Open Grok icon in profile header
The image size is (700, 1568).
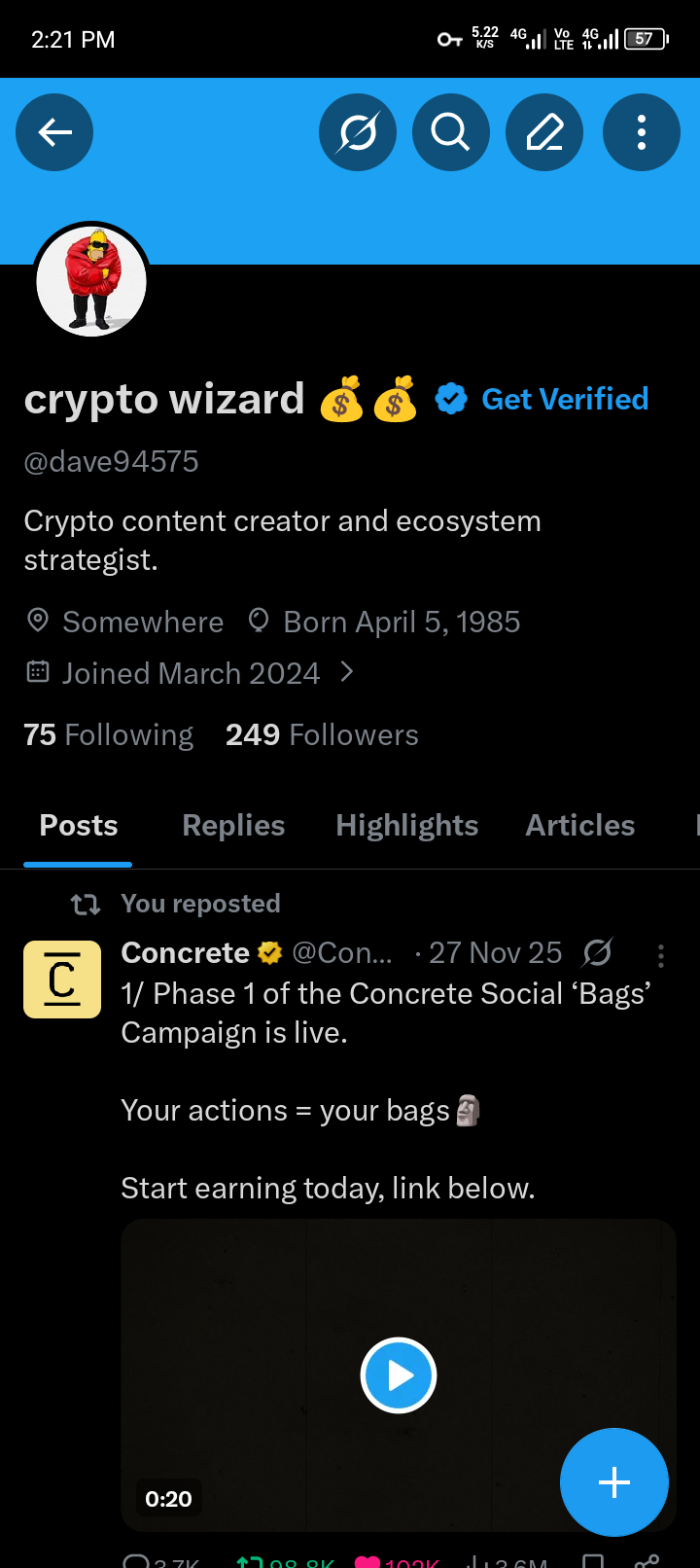(357, 131)
